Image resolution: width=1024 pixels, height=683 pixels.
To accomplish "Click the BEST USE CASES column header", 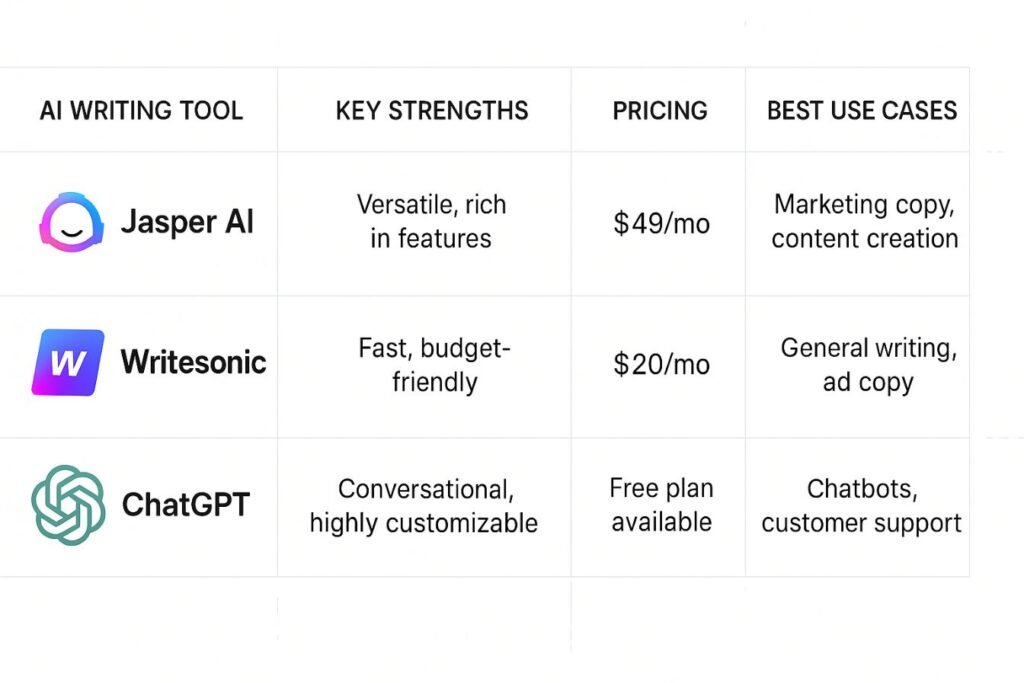I will pos(862,110).
